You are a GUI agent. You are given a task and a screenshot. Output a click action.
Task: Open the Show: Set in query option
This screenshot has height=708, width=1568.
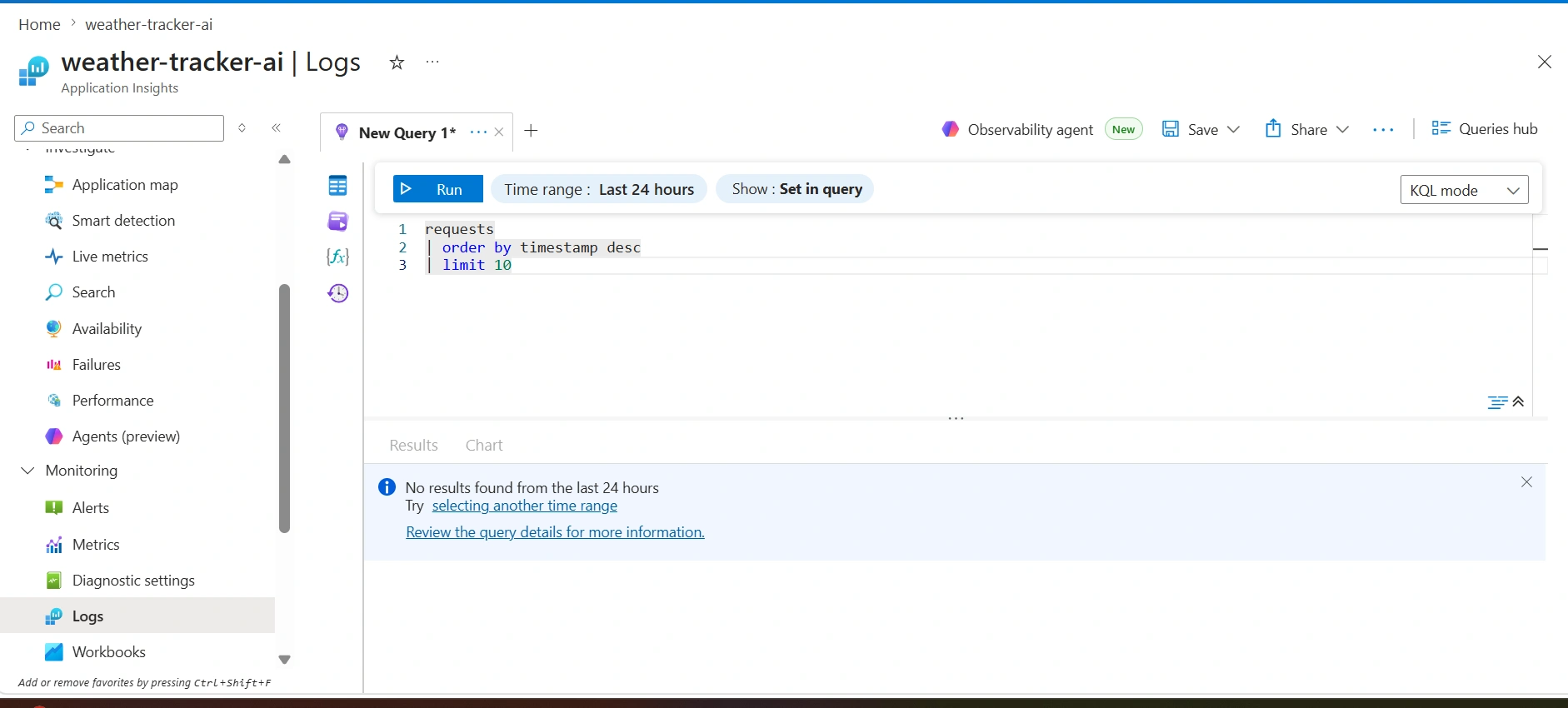click(x=796, y=189)
